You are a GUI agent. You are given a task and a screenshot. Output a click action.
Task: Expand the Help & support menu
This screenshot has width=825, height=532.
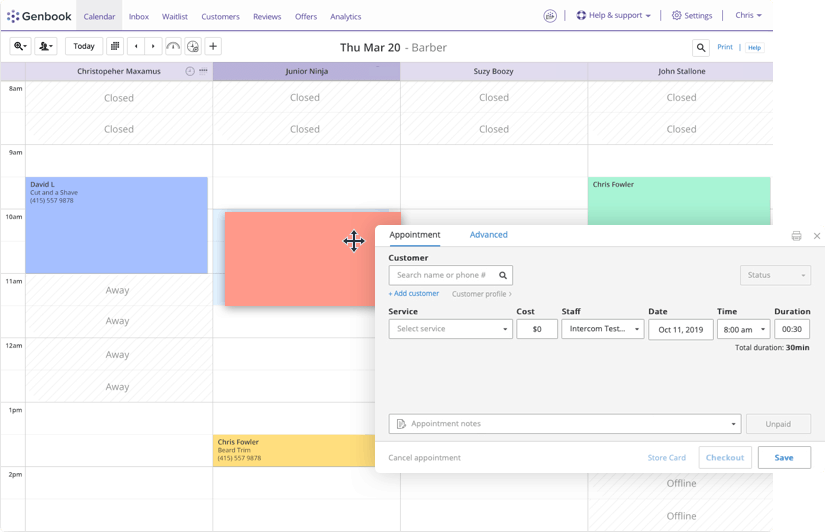coord(613,15)
